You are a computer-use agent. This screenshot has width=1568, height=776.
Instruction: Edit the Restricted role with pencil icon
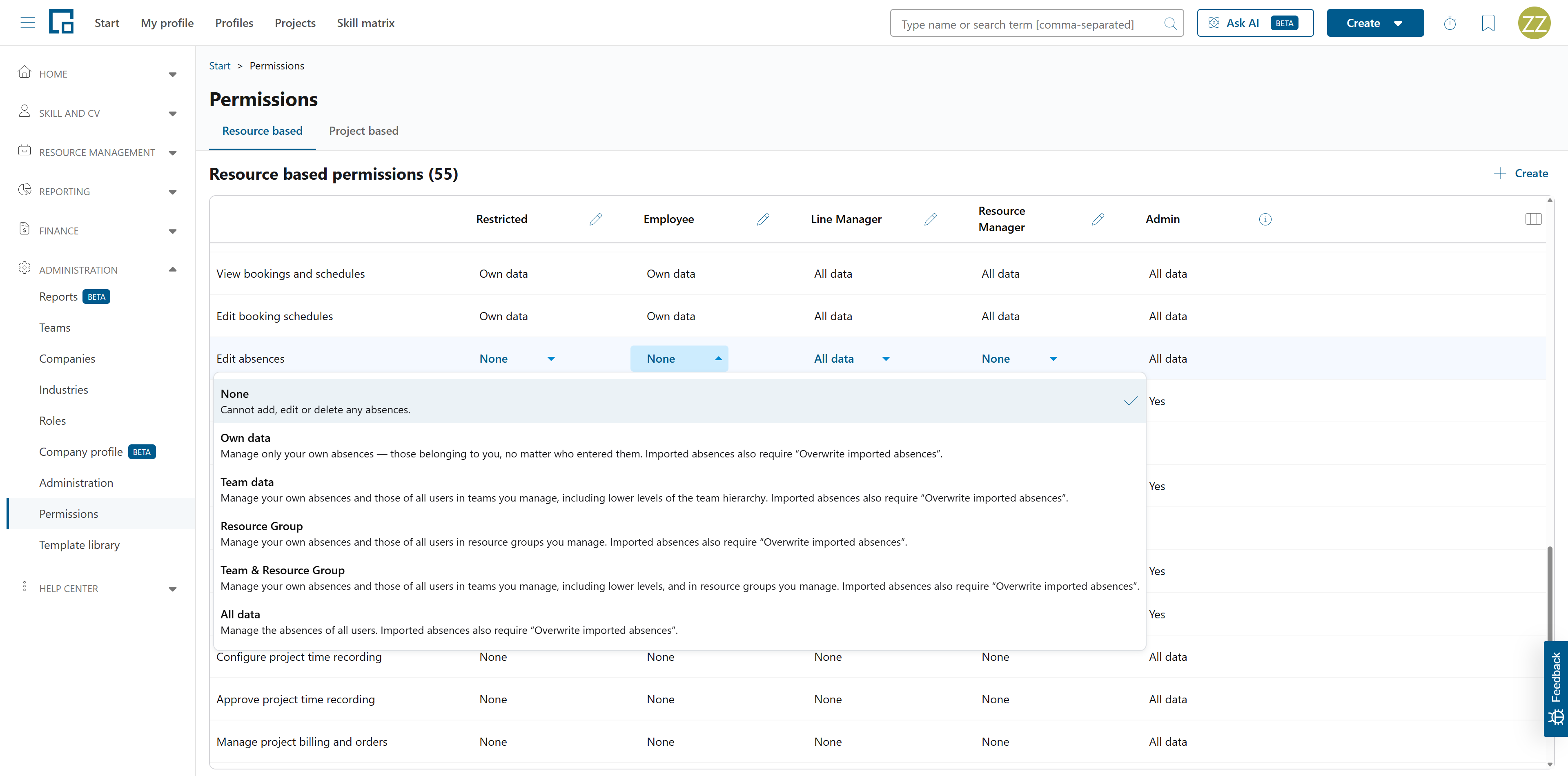coord(595,219)
